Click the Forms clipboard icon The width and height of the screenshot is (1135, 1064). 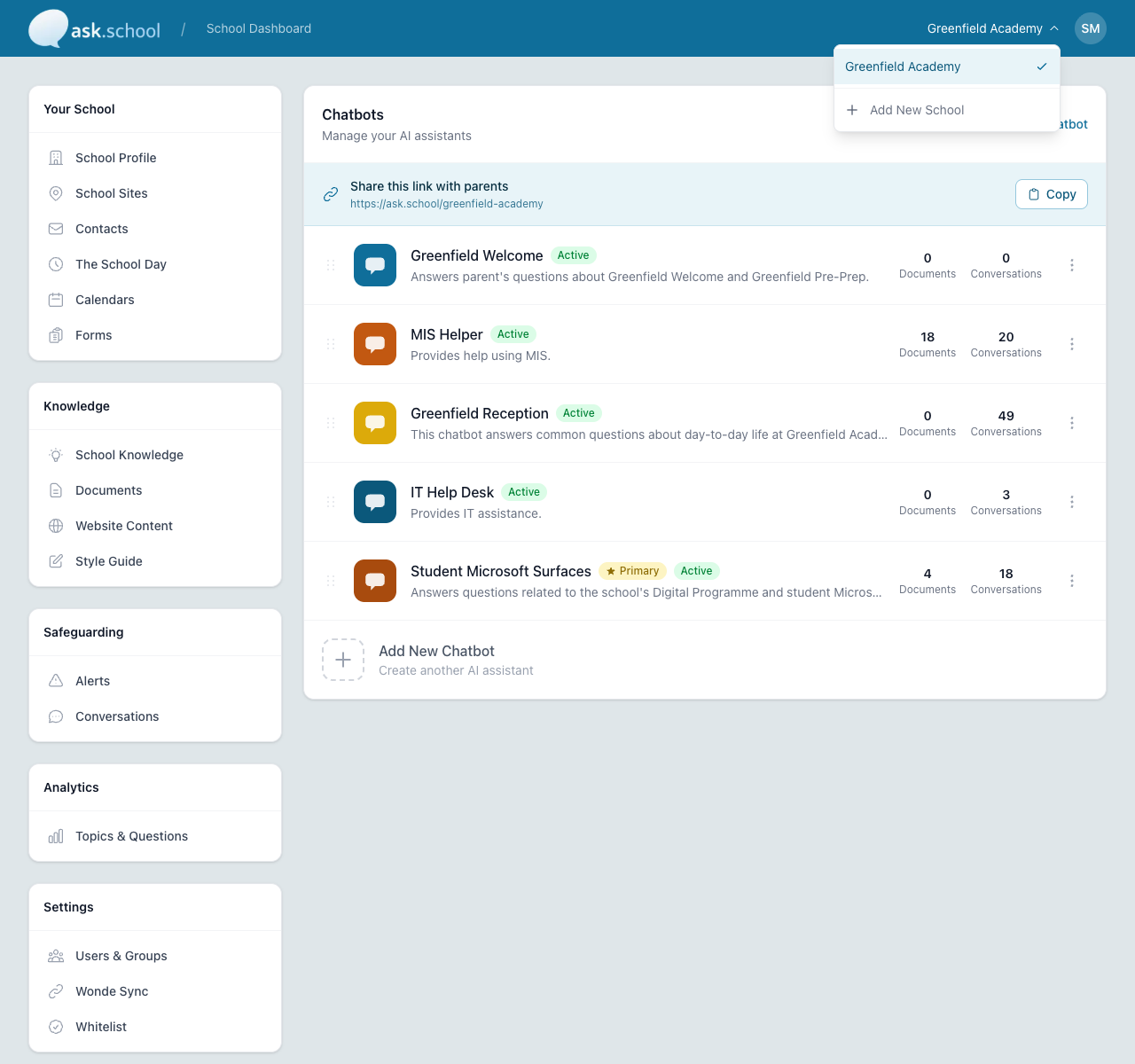tap(56, 335)
